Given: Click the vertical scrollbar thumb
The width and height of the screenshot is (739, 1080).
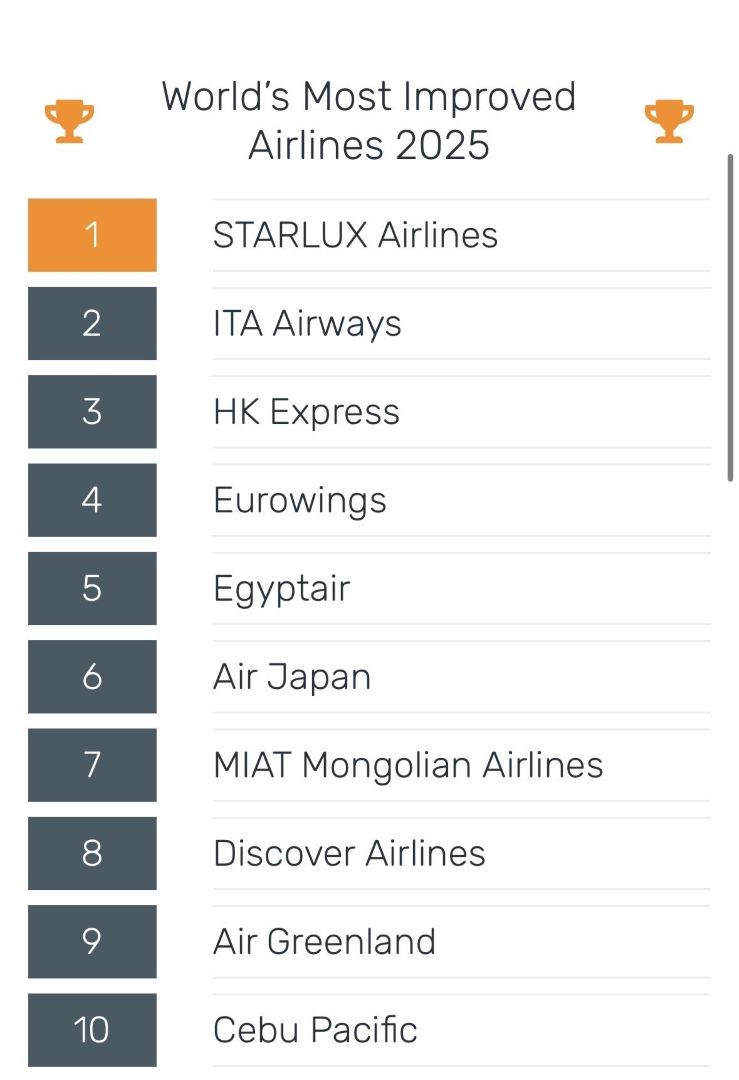Looking at the screenshot, I should click(731, 318).
